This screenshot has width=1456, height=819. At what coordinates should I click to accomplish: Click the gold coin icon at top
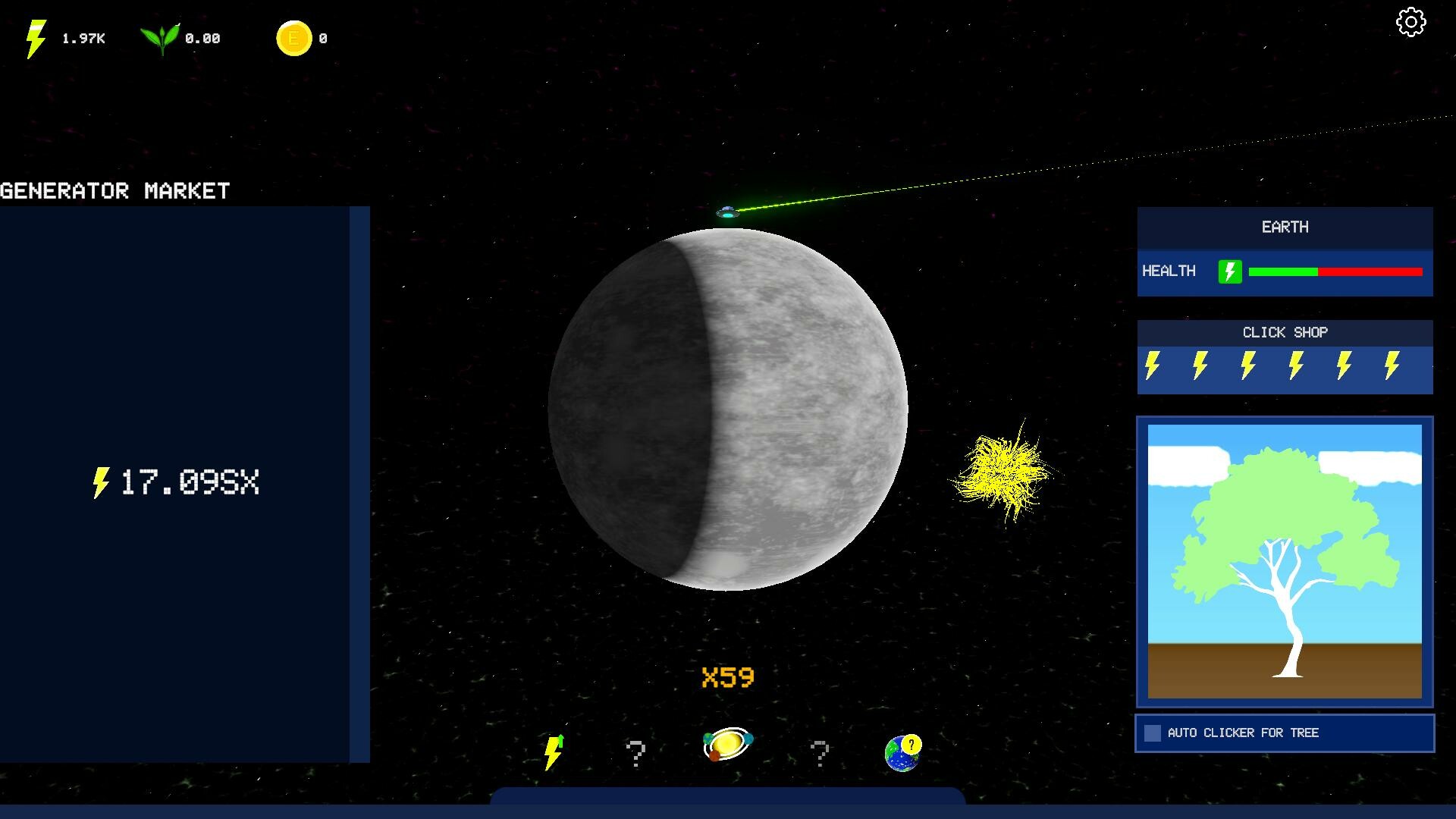[294, 38]
